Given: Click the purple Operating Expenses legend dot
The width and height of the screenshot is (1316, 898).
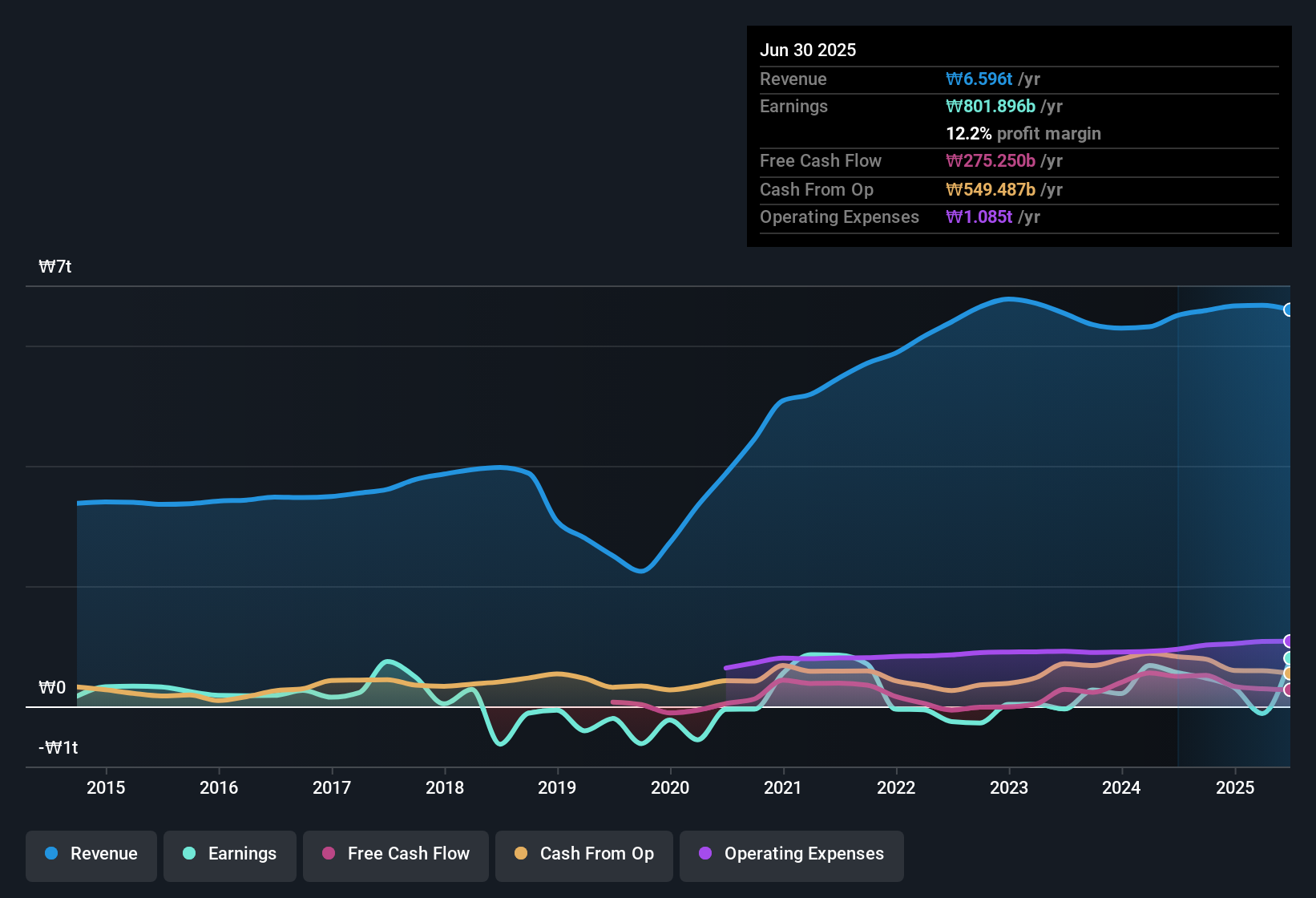Looking at the screenshot, I should coord(705,854).
